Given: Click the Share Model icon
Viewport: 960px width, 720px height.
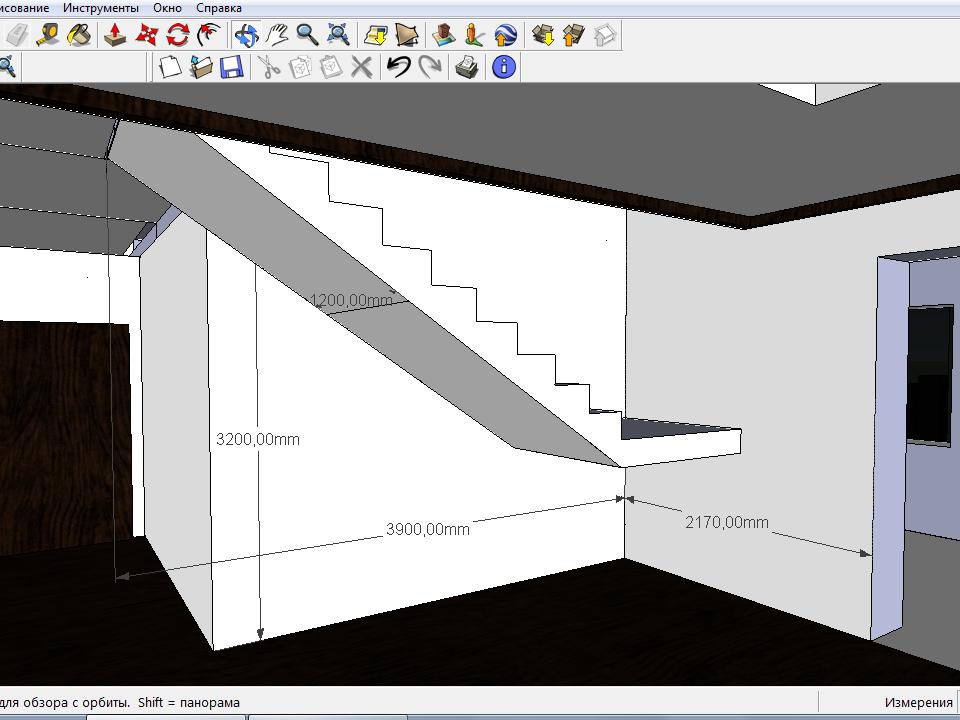Looking at the screenshot, I should click(x=573, y=36).
